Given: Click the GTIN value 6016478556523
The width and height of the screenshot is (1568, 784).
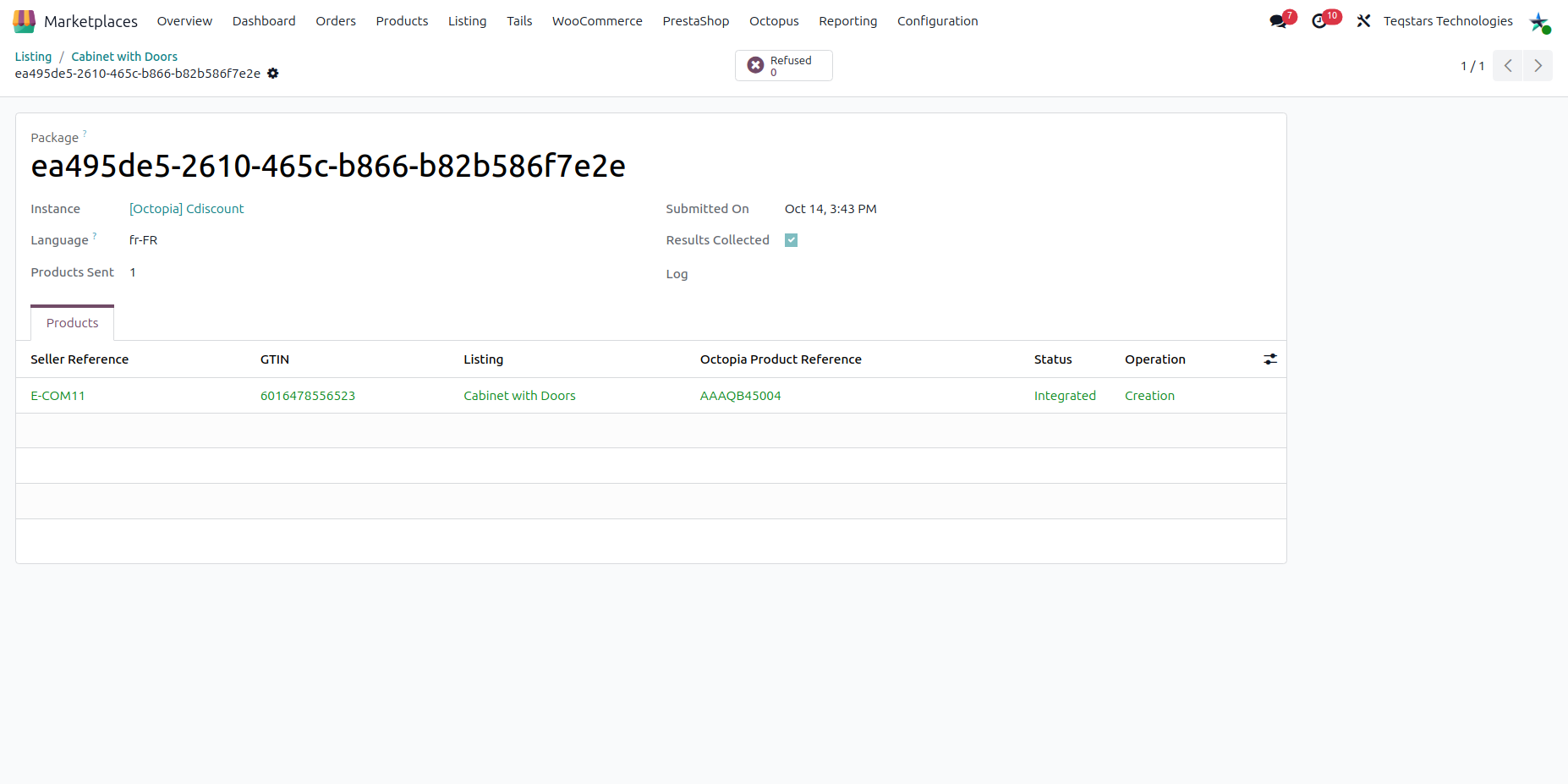Looking at the screenshot, I should point(308,396).
